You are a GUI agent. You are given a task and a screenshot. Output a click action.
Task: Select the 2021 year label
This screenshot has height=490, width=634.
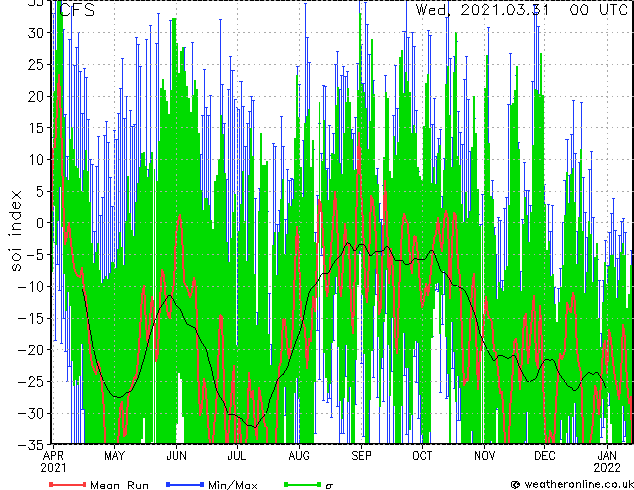(x=53, y=468)
